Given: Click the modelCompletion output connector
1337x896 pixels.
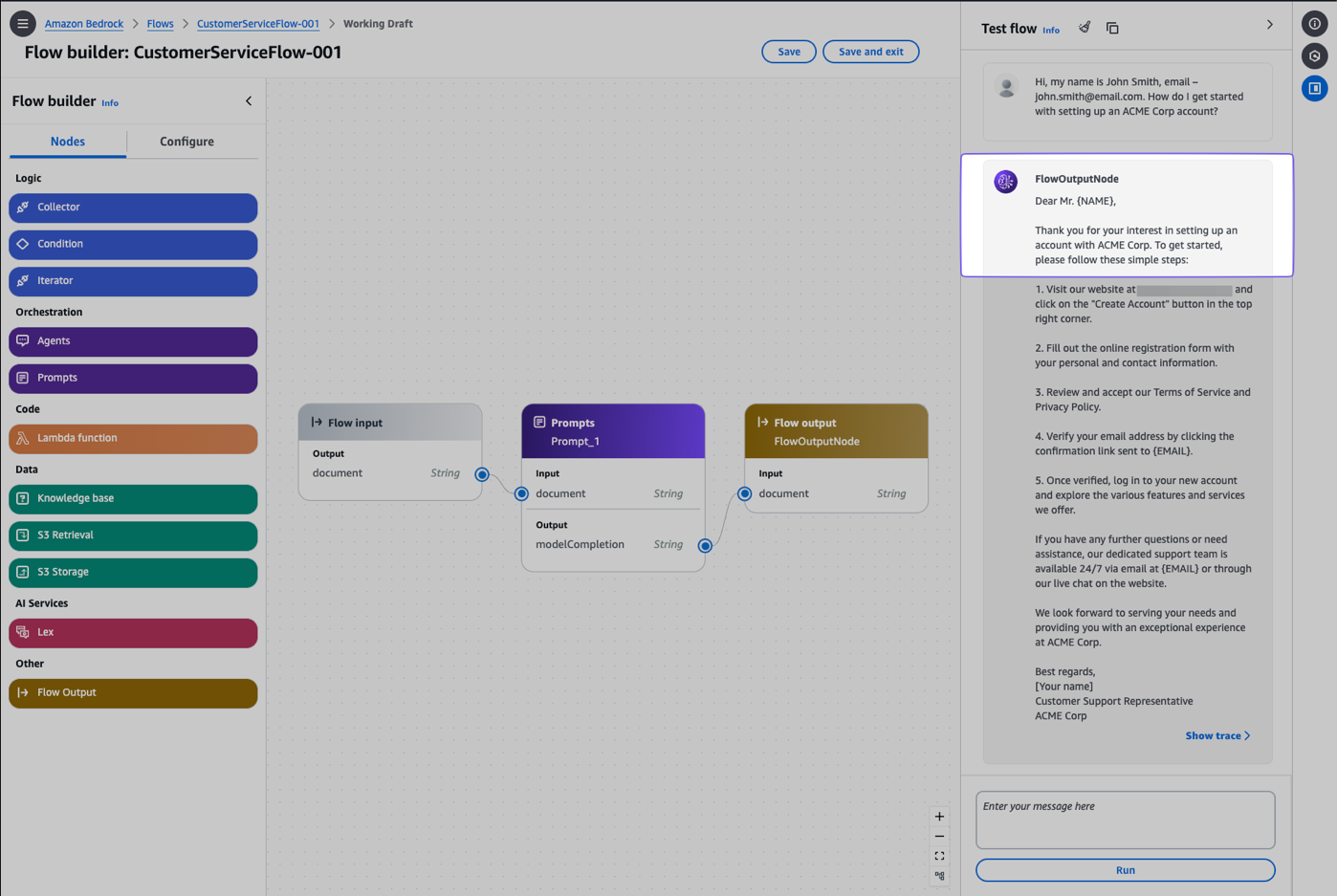Looking at the screenshot, I should tap(705, 546).
